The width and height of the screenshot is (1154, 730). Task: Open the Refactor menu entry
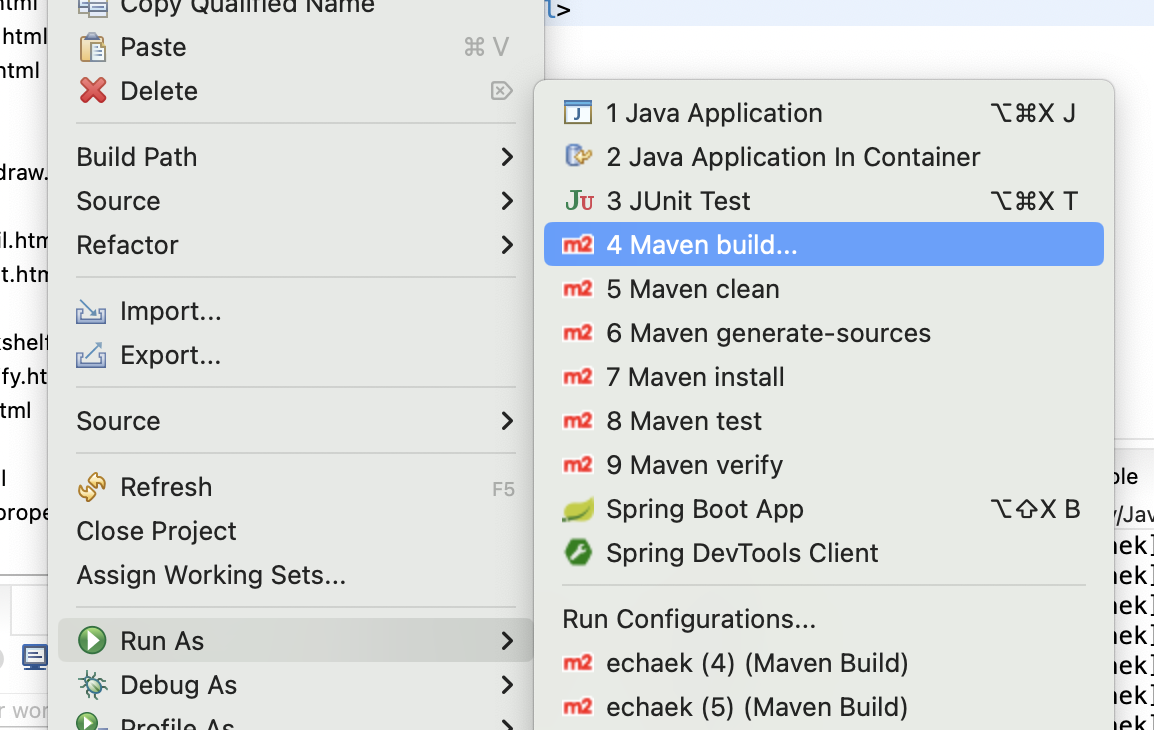click(x=295, y=245)
